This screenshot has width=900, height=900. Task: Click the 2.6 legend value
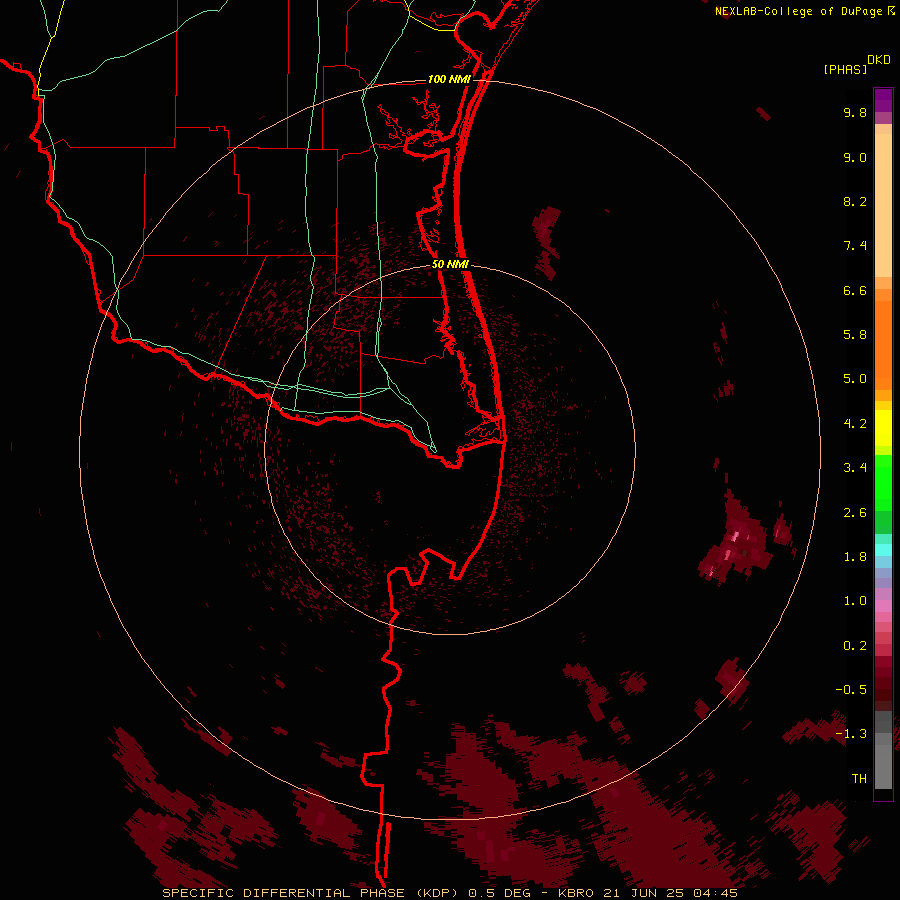click(855, 513)
